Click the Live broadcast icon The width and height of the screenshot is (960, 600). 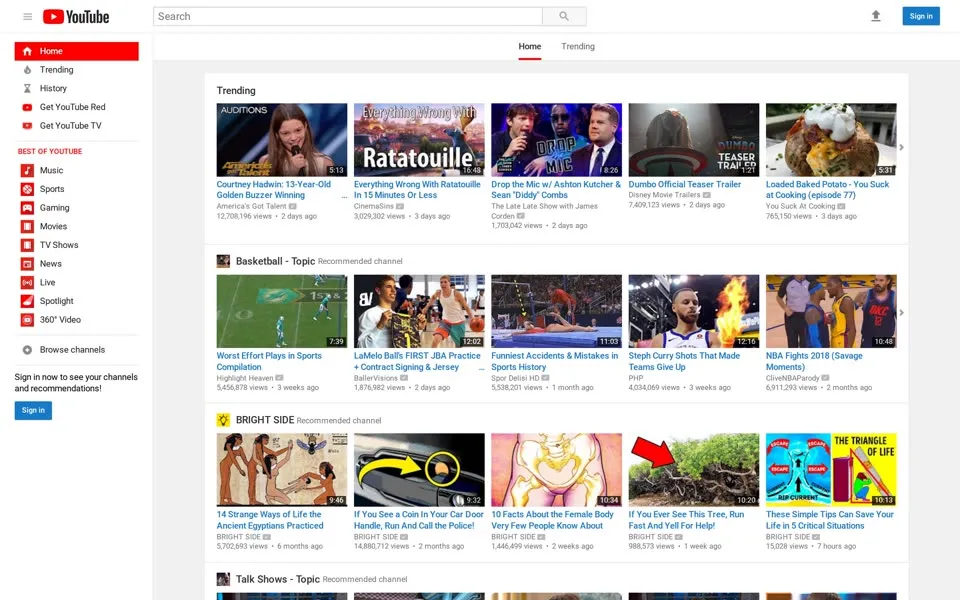[27, 282]
